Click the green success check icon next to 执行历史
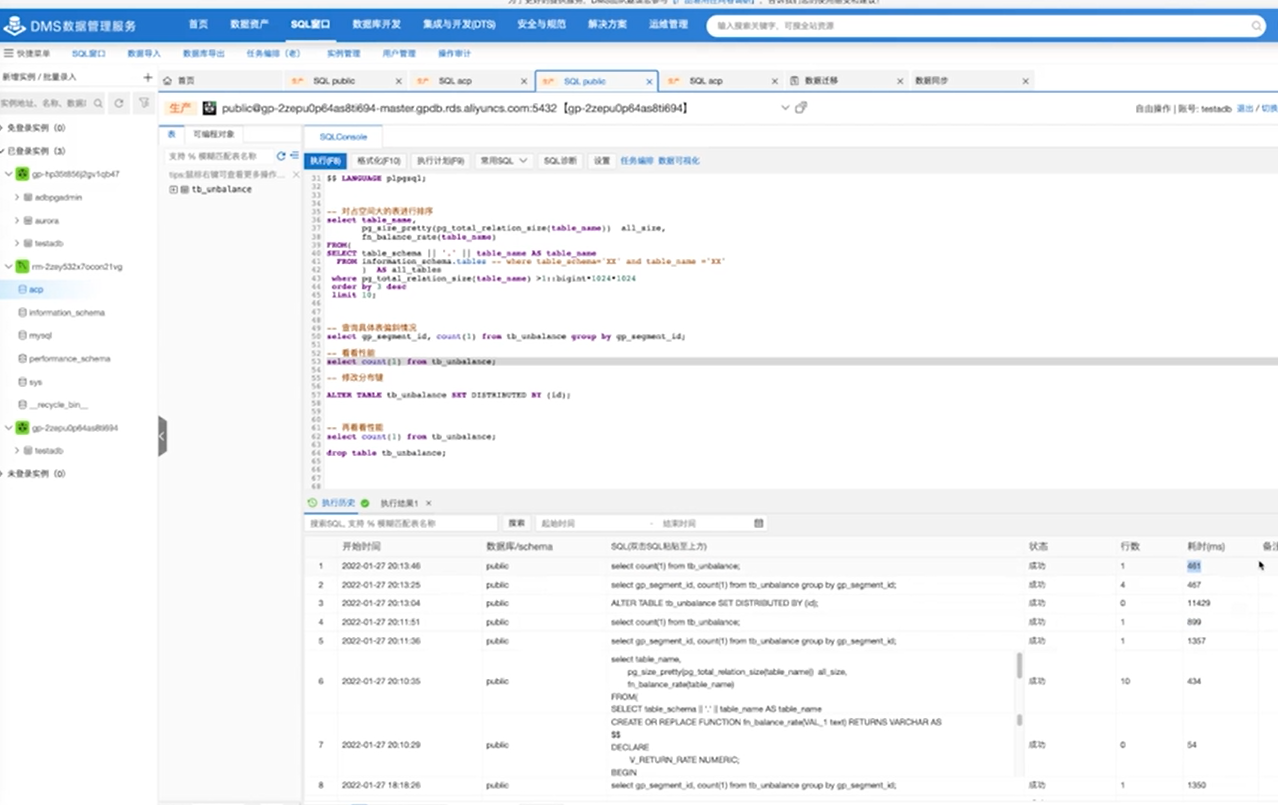The image size is (1278, 805). pos(365,503)
